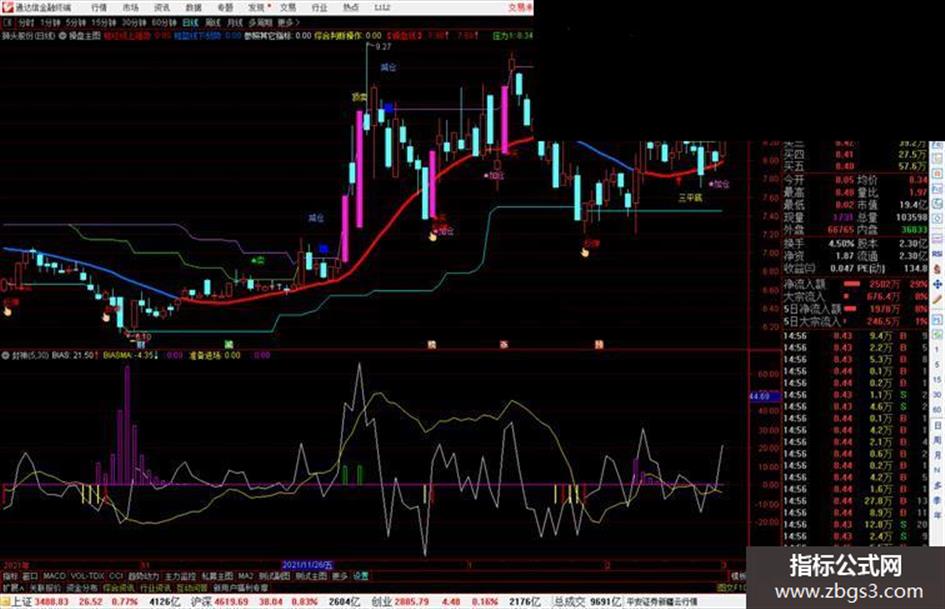The height and width of the screenshot is (609, 945).
Task: Click the 通达信 app logo icon
Action: point(7,8)
